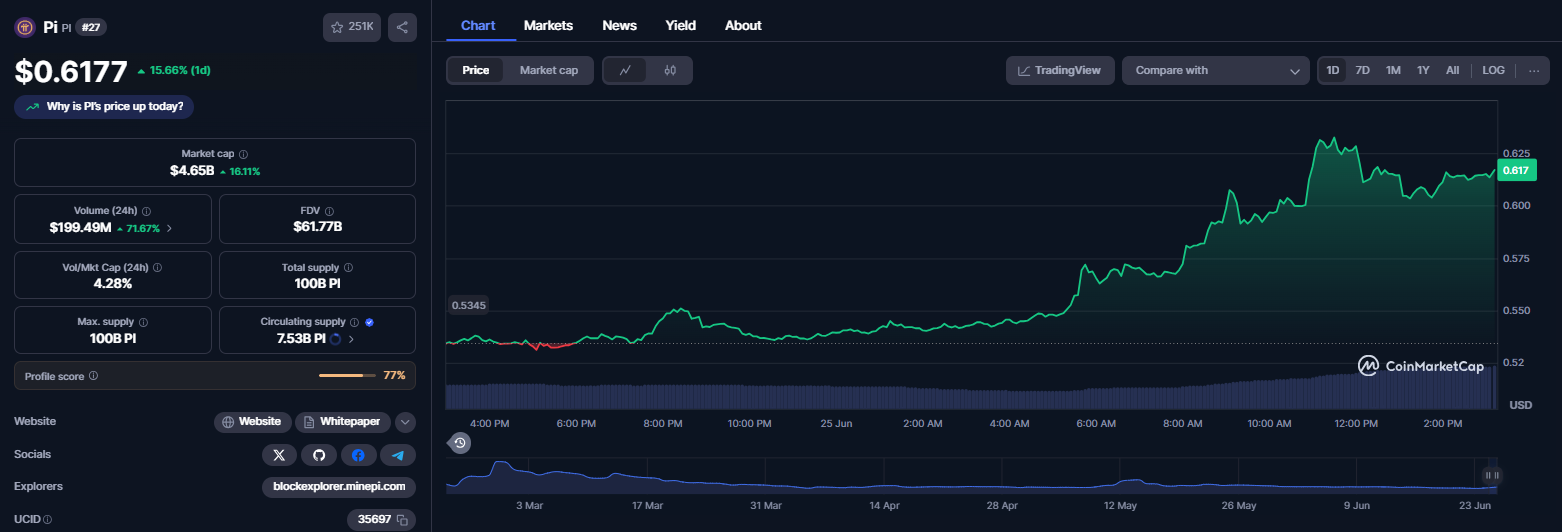Screen dimensions: 1562x532
Task: Open the Whitepaper link
Action: (341, 422)
